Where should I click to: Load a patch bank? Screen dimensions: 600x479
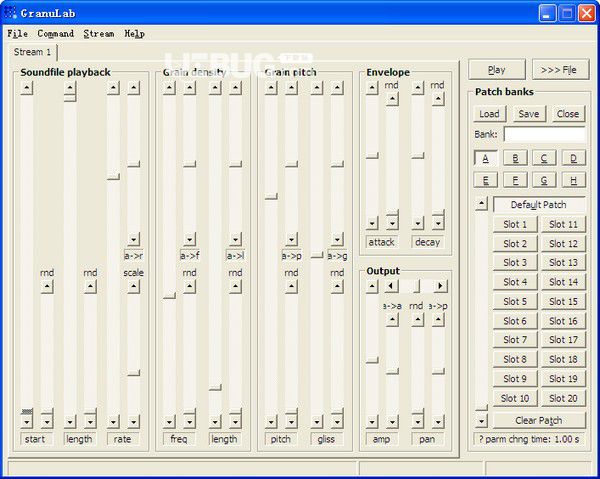coord(489,114)
